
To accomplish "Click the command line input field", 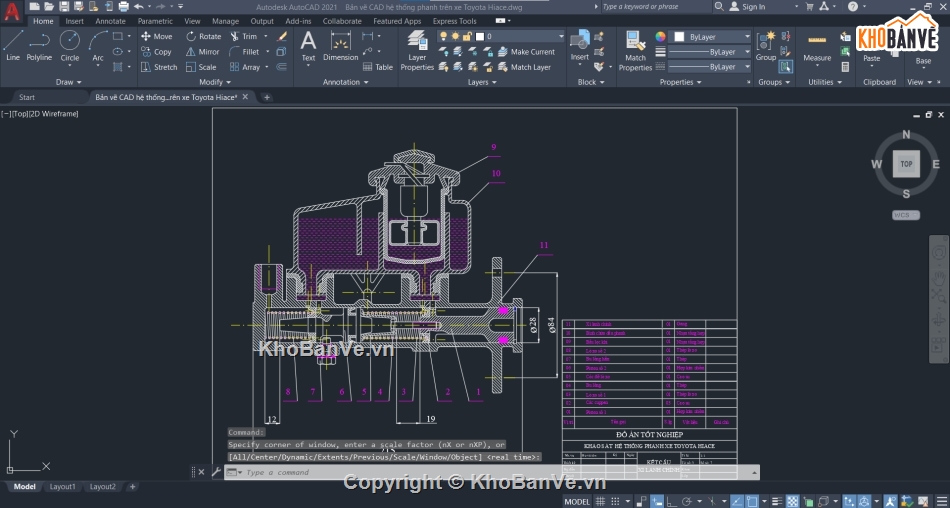I will (x=497, y=472).
